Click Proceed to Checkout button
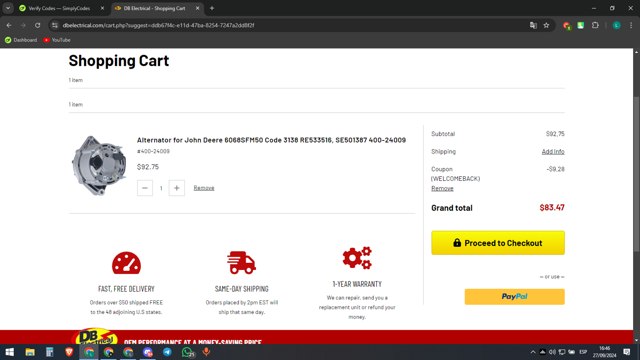Screen dimensions: 640x360 tap(498, 243)
